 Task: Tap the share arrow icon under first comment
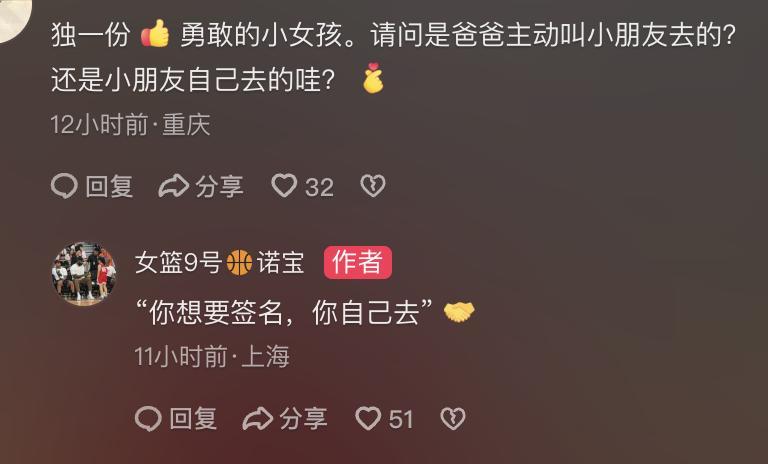174,186
